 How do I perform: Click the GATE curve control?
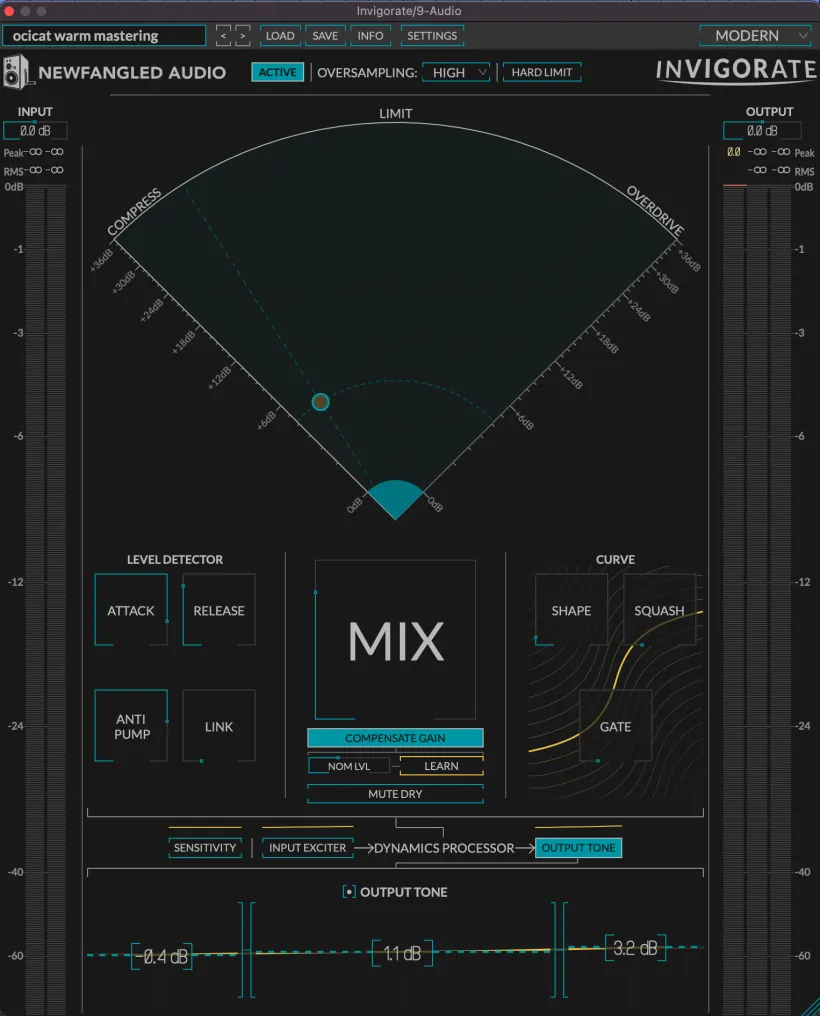coord(615,726)
